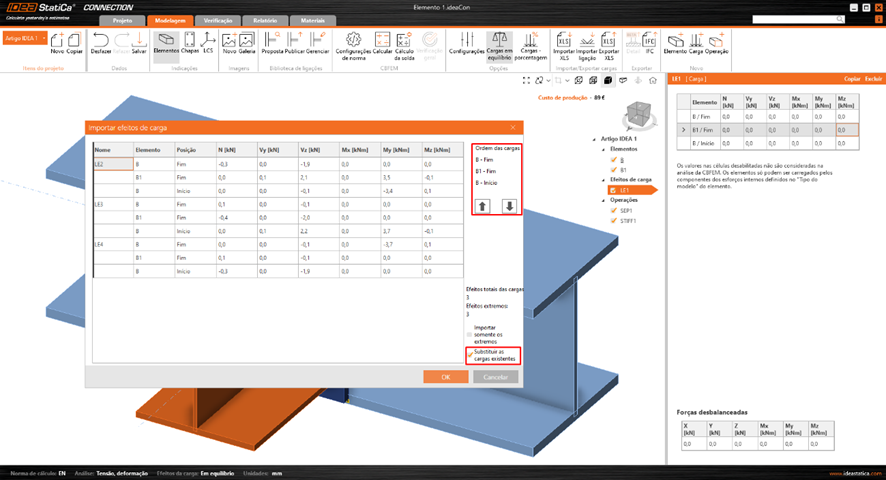
Task: Open the Relatório tab
Action: [x=266, y=20]
